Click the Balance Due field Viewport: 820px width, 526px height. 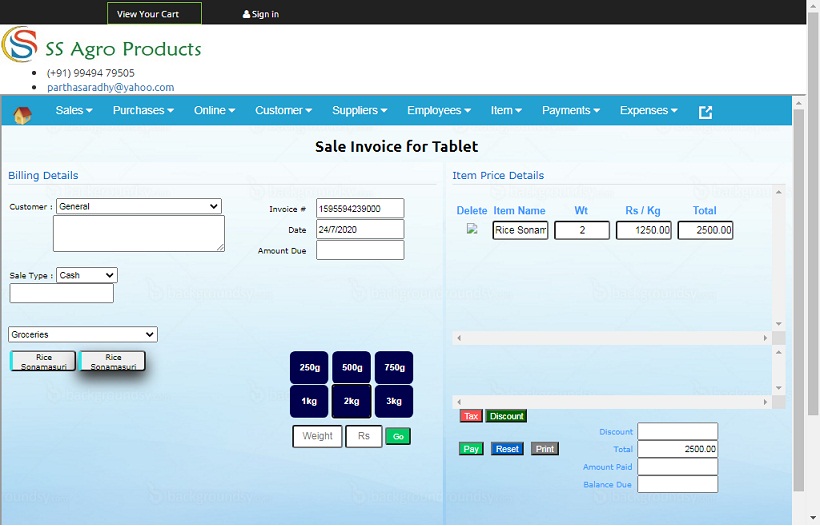677,484
